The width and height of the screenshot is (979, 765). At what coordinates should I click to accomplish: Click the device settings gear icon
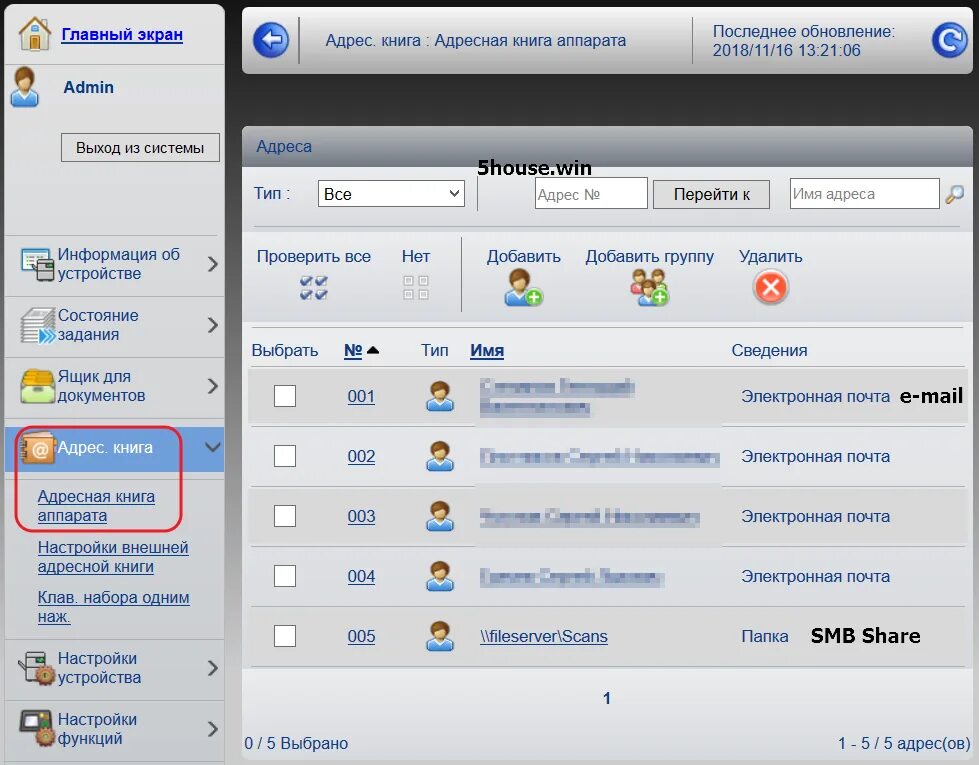click(37, 668)
